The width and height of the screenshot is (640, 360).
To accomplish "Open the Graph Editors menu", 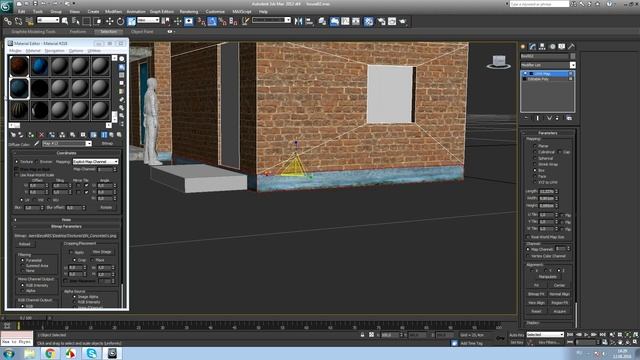I will [162, 11].
